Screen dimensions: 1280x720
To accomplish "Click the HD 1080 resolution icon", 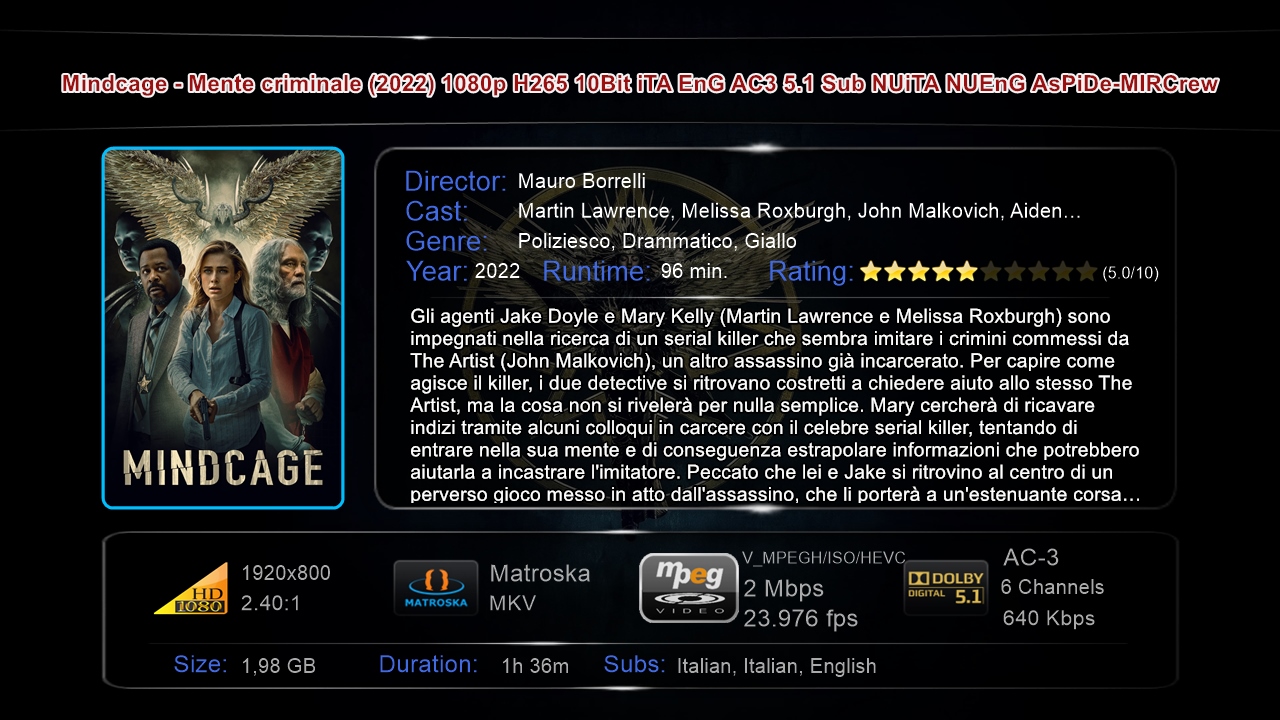I will (x=191, y=589).
